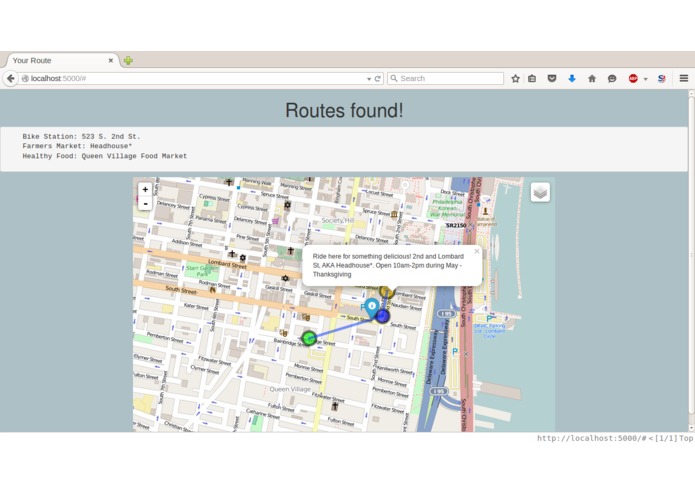Click the S extension icon in toolbar
This screenshot has height=494, width=695.
(662, 78)
